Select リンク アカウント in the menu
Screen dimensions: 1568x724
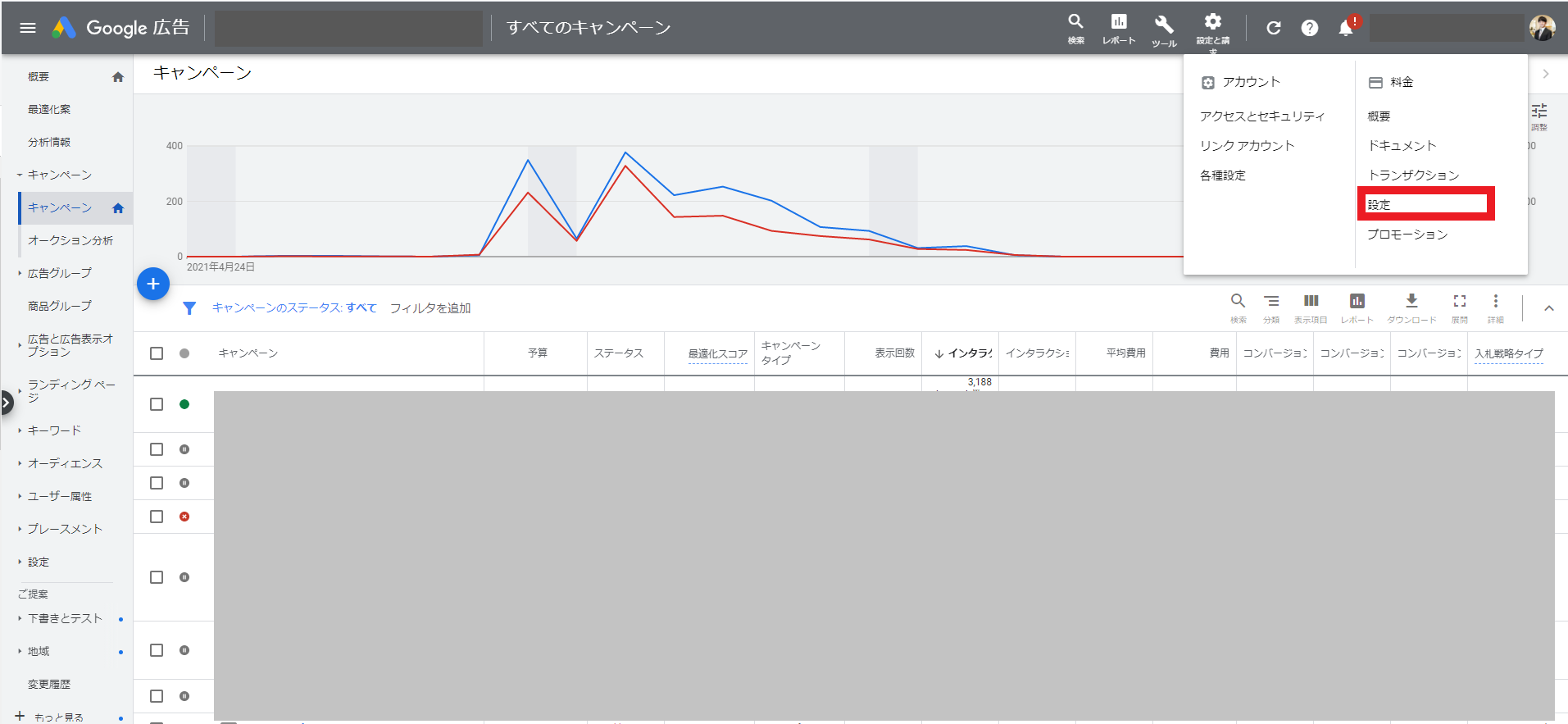(x=1248, y=146)
